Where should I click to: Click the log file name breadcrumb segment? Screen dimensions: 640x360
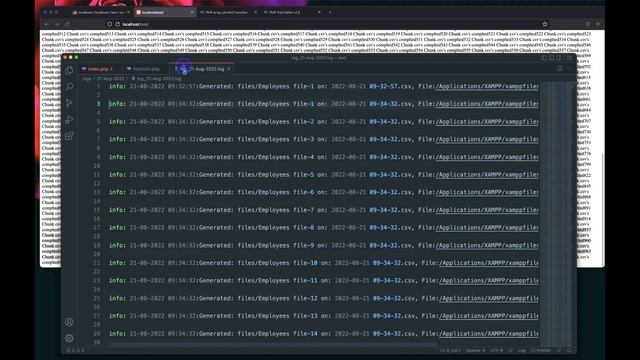158,78
